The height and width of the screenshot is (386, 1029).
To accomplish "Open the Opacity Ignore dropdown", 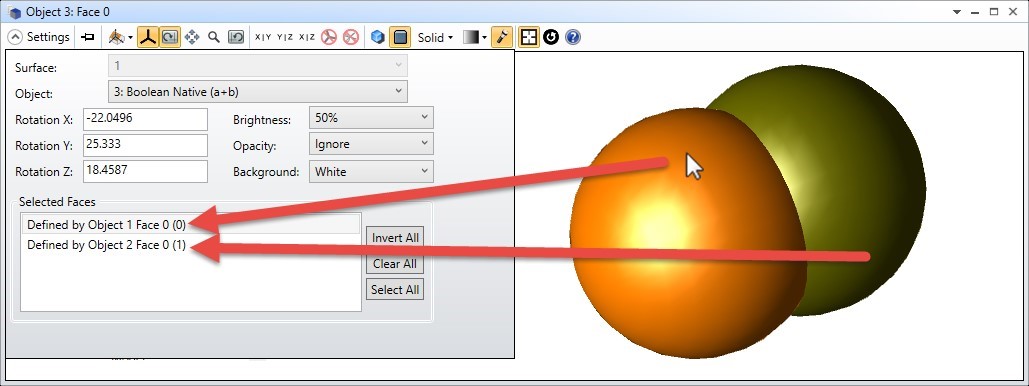I will 371,144.
